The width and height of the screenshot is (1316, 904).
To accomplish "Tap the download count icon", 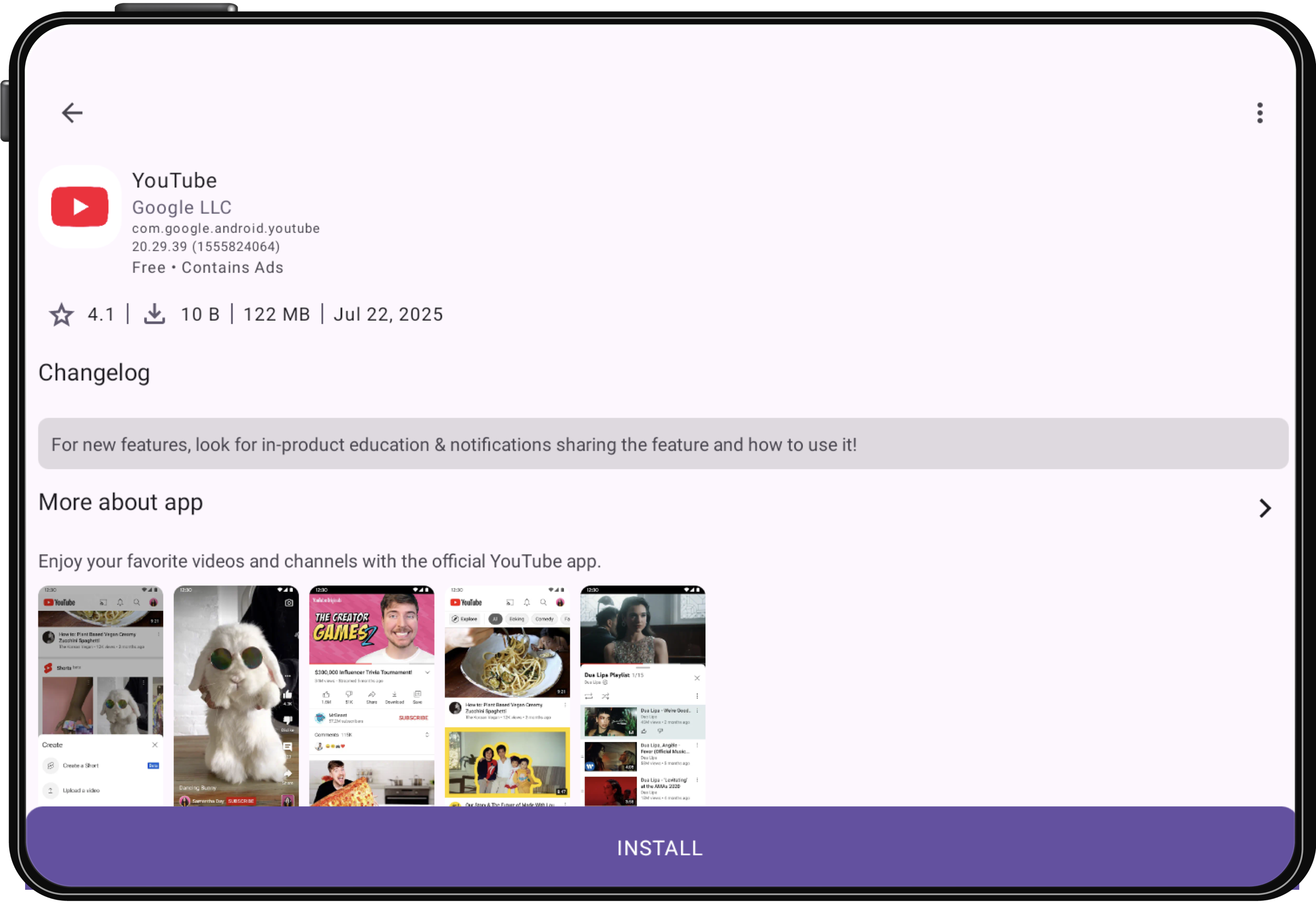I will click(x=154, y=314).
